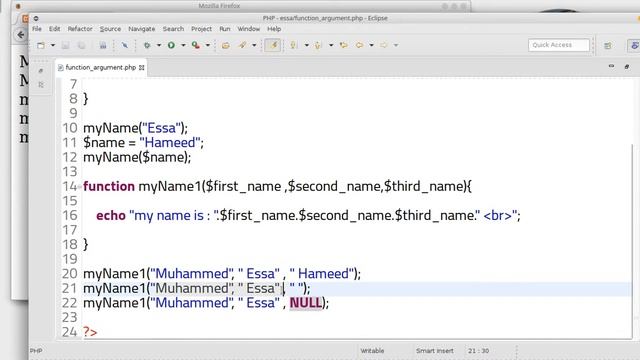
Task: Close the function_argument.php tab
Action: [x=142, y=68]
